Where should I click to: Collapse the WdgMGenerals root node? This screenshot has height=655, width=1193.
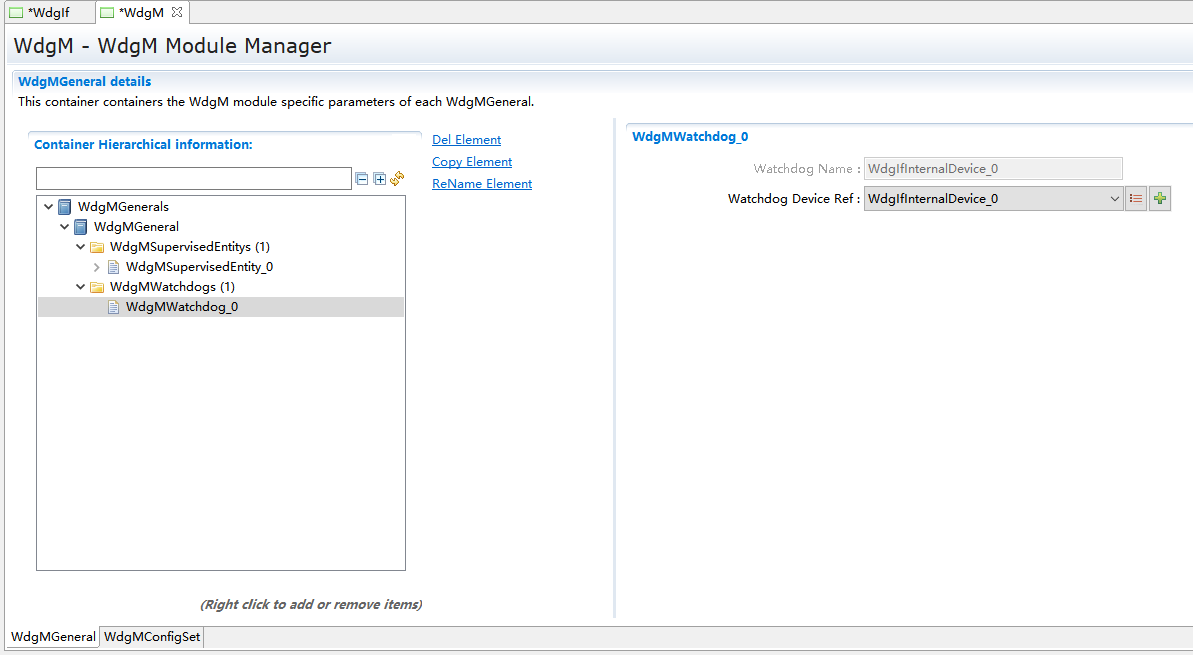[48, 207]
